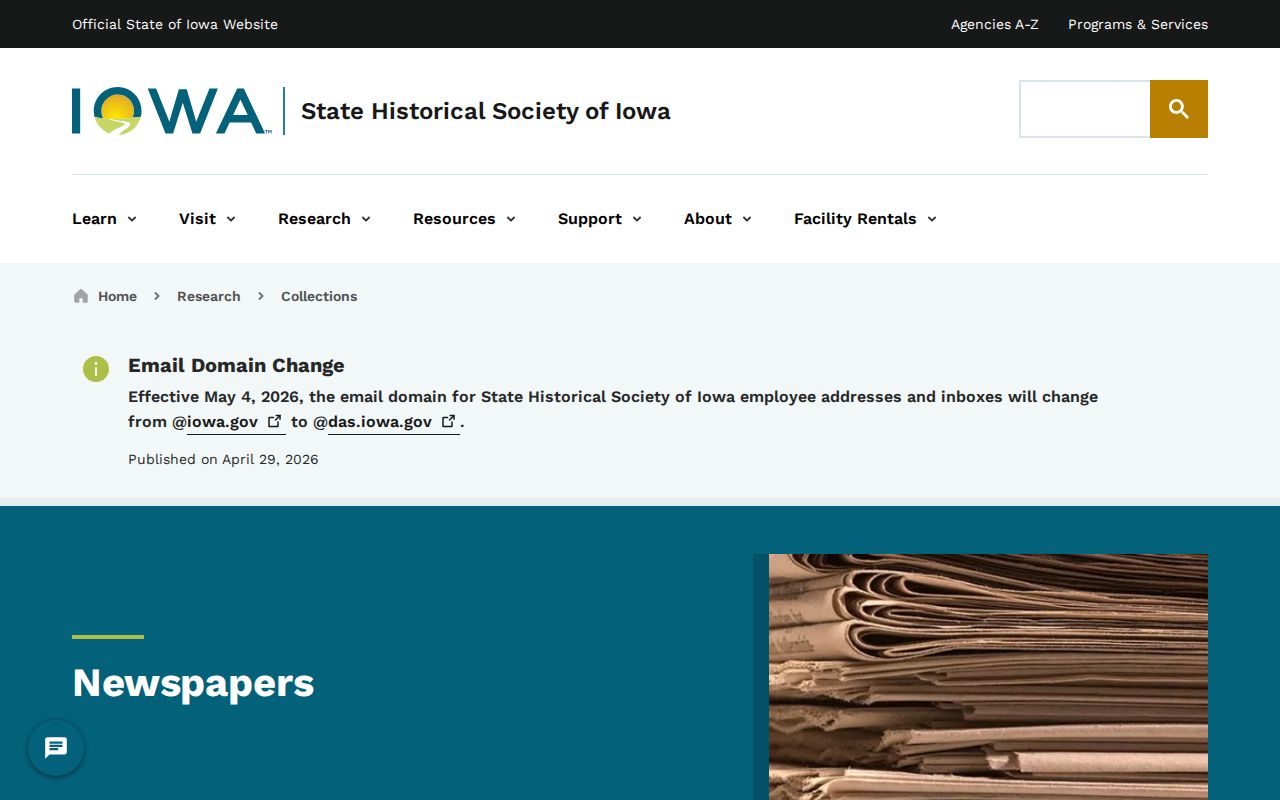Click the Iowa logo
Viewport: 1280px width, 800px height.
point(170,111)
